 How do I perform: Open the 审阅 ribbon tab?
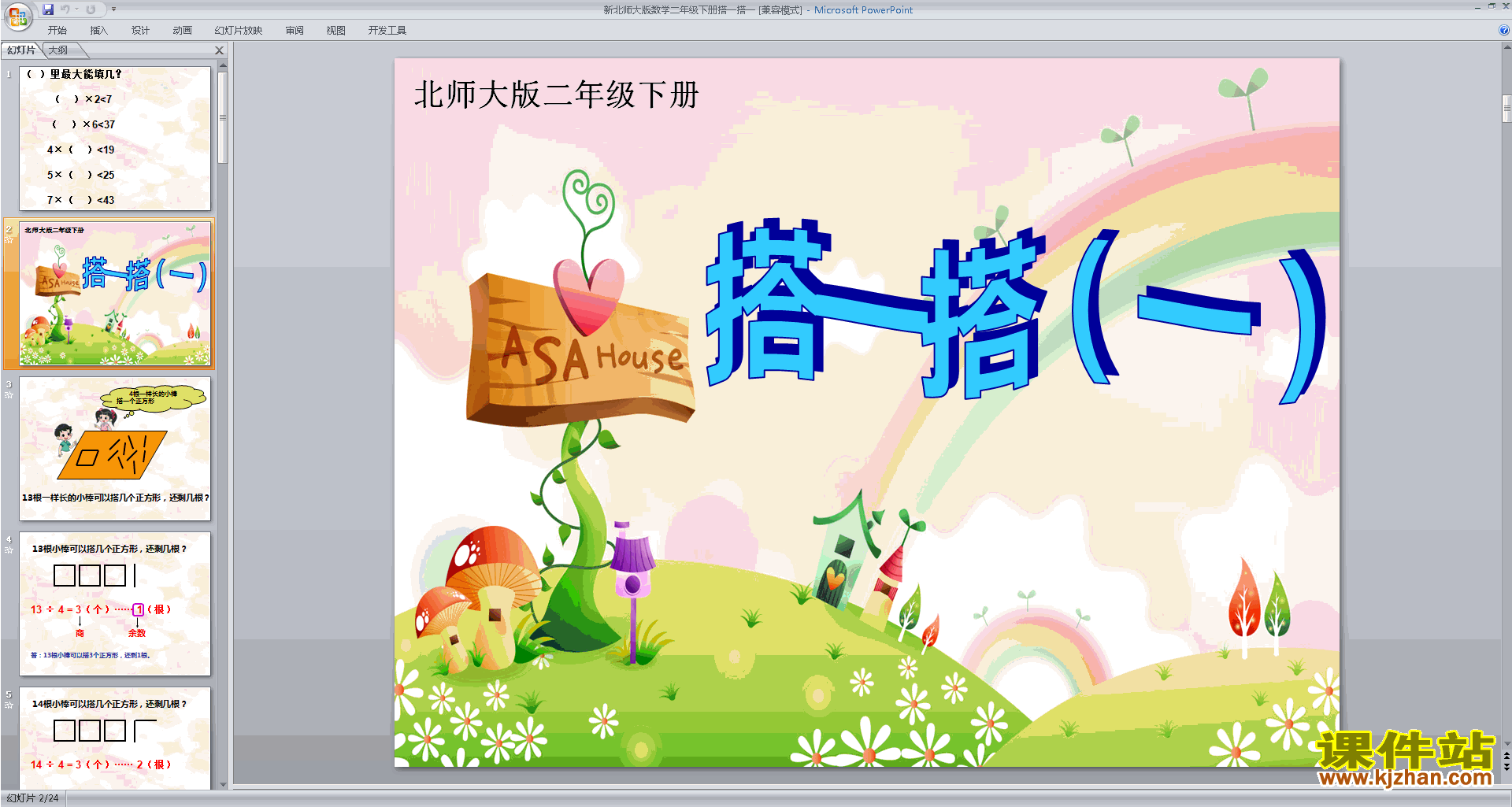click(x=295, y=31)
